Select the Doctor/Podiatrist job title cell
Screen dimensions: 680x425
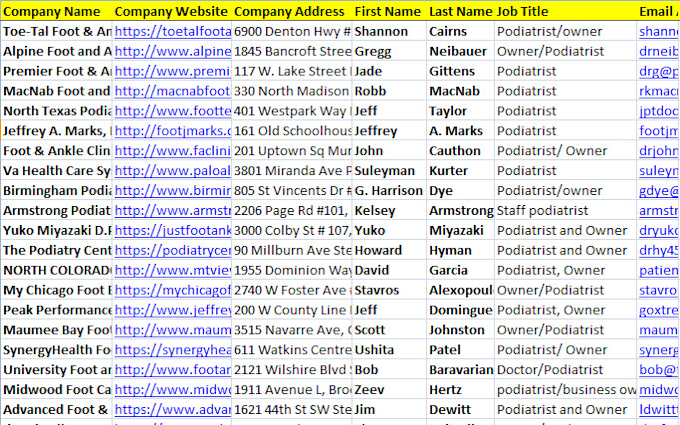(x=566, y=369)
